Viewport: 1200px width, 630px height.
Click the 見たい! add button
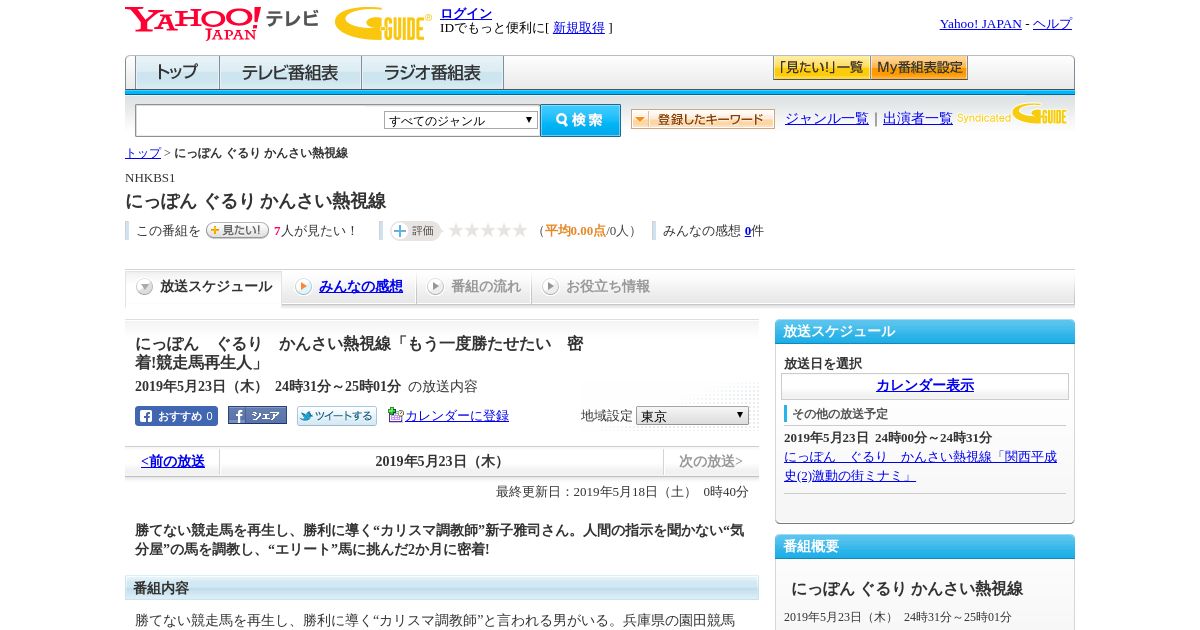tap(237, 230)
